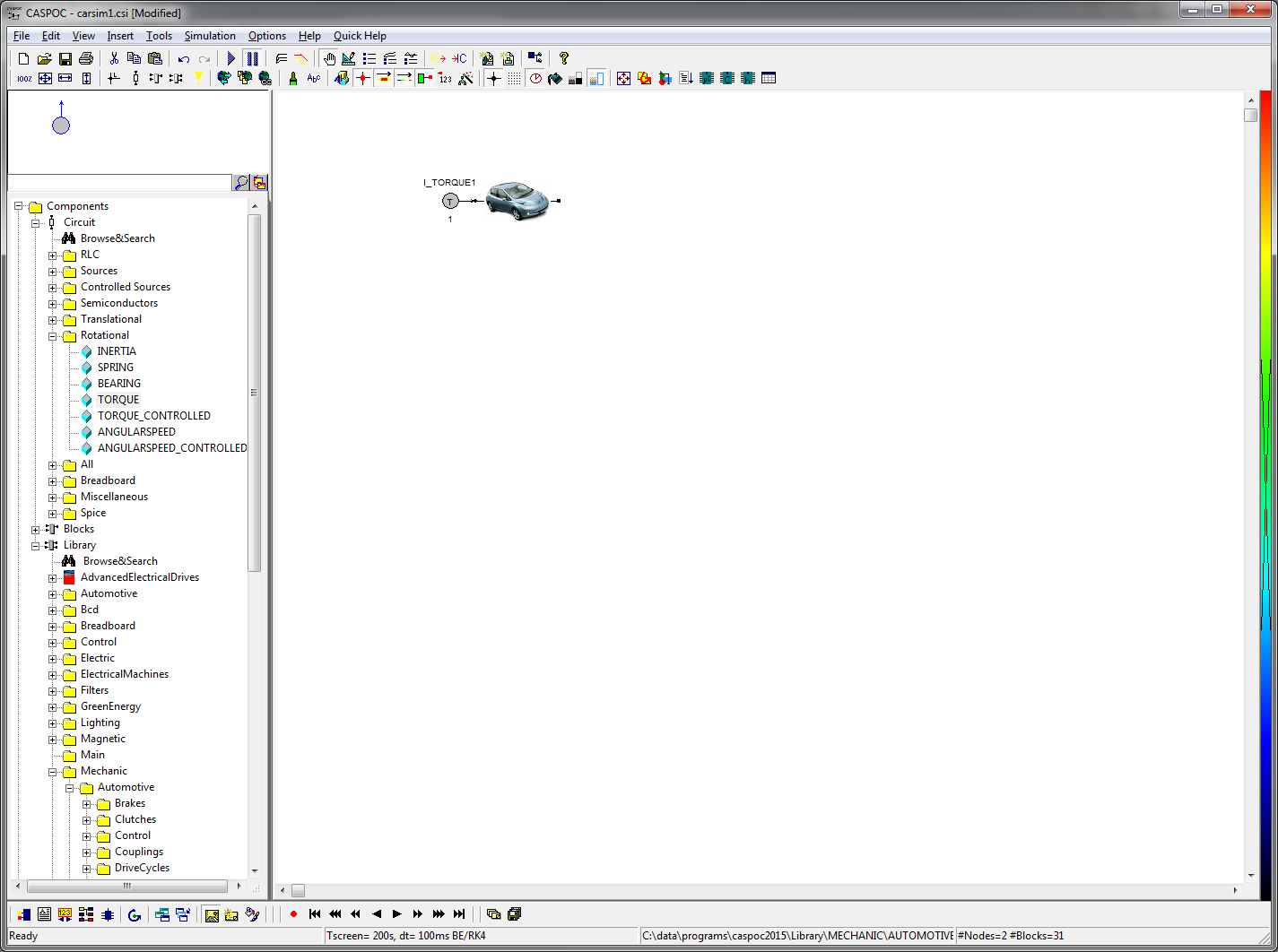Screen dimensions: 1278x952
Task: Expand the ElectricalMachines folder
Action: [53, 675]
